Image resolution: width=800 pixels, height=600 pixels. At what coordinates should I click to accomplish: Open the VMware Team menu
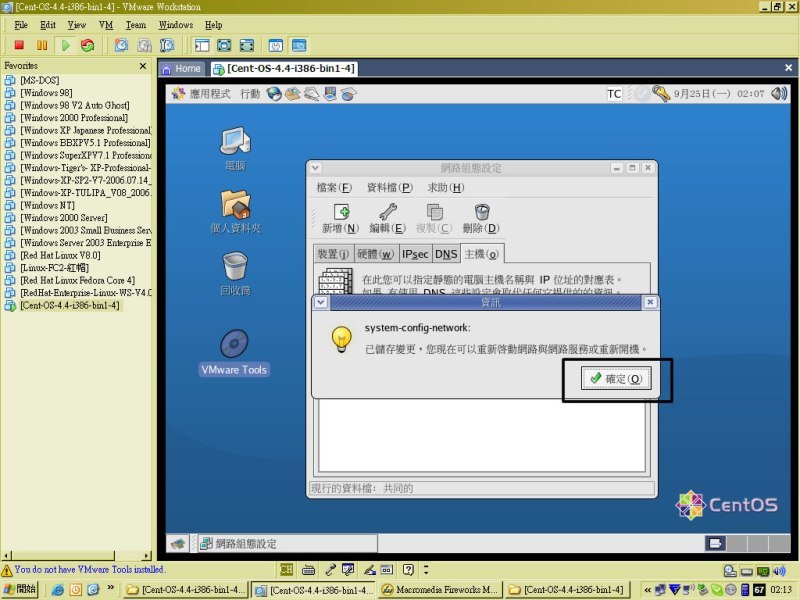[x=136, y=25]
